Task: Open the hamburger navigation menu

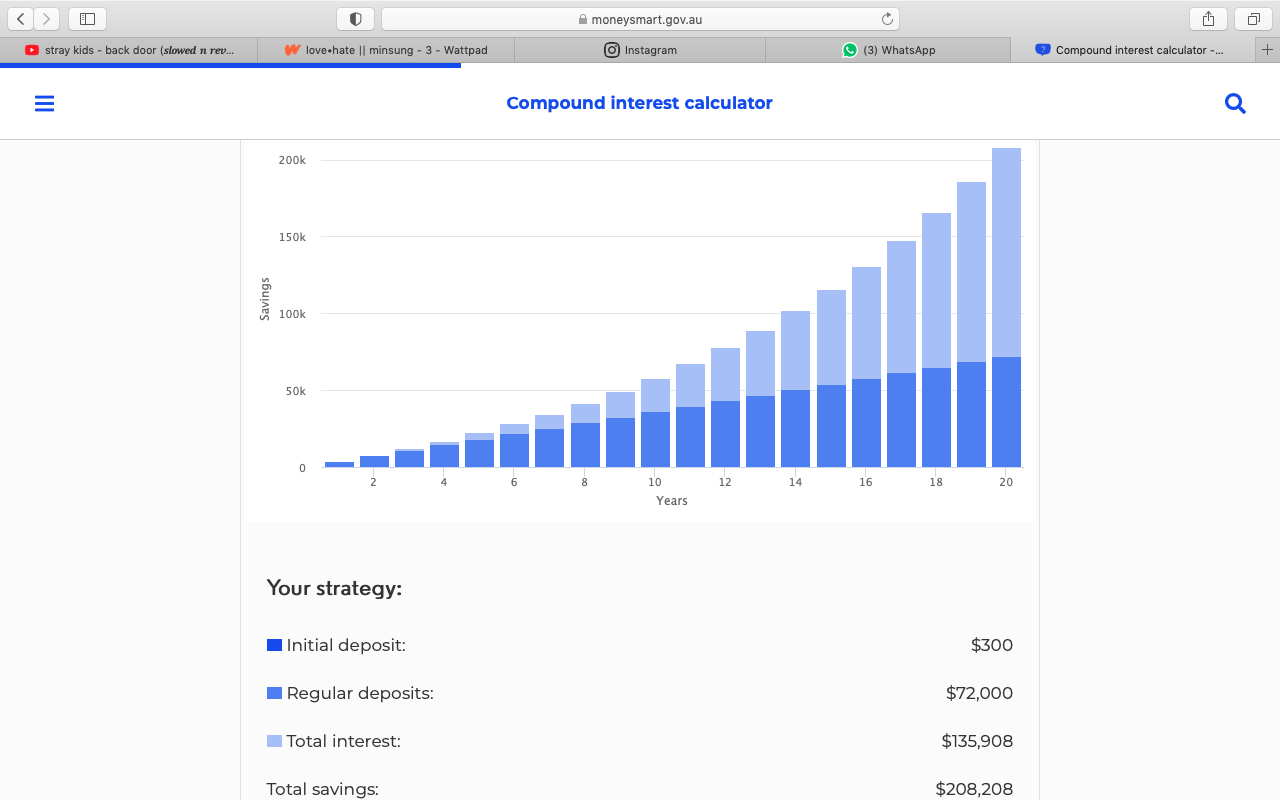Action: coord(44,103)
